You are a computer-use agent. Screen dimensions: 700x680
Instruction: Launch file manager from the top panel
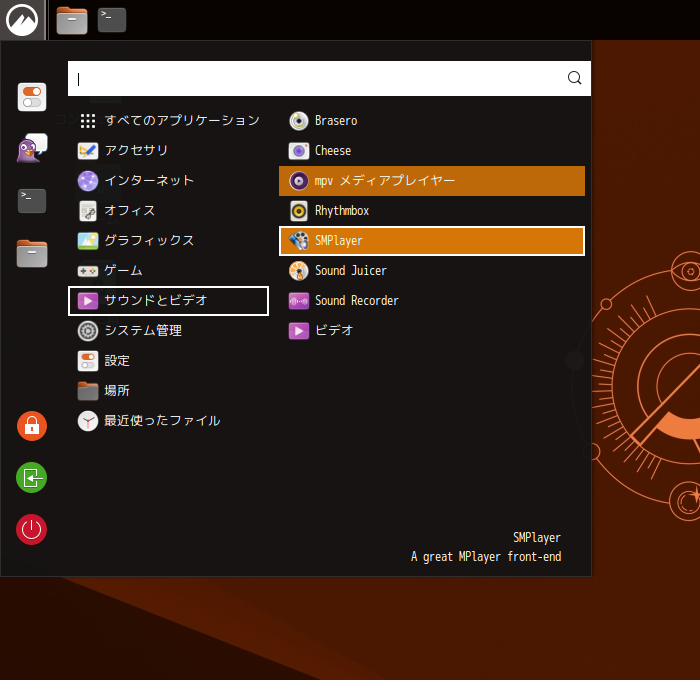tap(72, 20)
